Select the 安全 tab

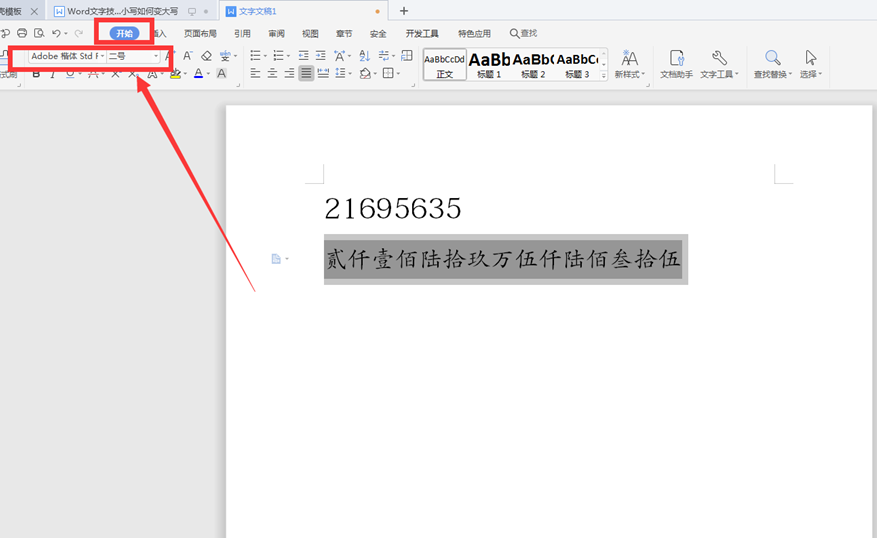(378, 34)
